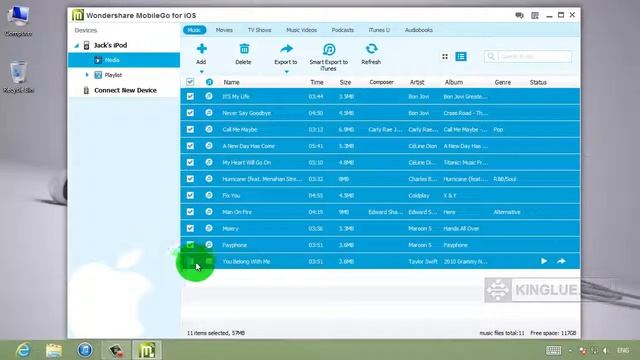The height and width of the screenshot is (360, 640).
Task: Click Connect New Device icon
Action: pos(86,90)
